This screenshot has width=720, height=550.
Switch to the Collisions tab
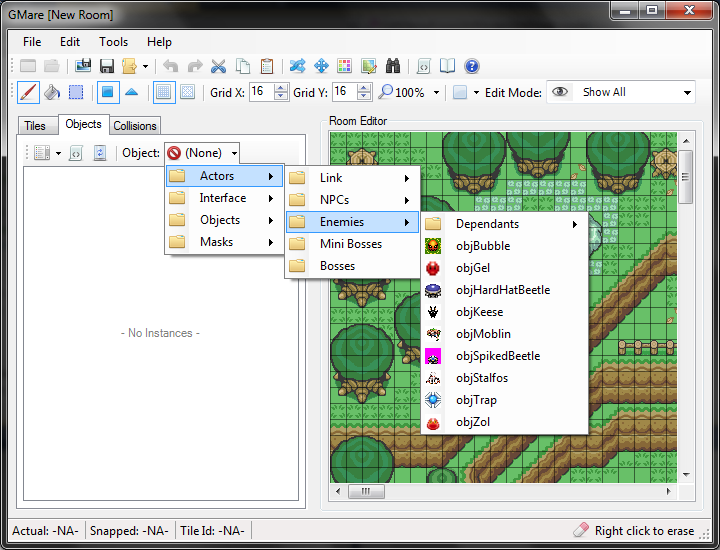tap(135, 126)
